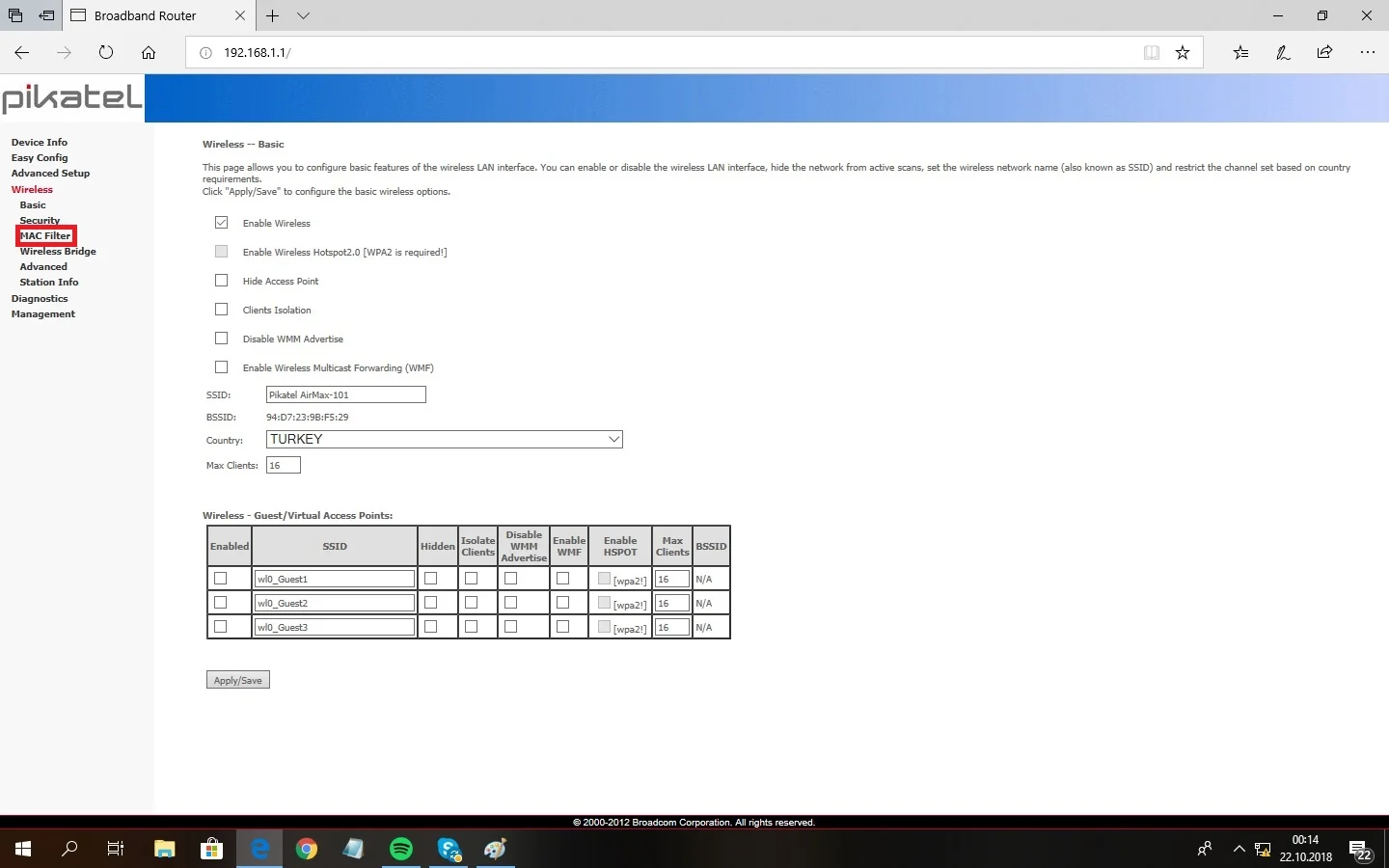This screenshot has height=868, width=1389.
Task: Click the Max Clients field below Country
Action: pyautogui.click(x=284, y=465)
